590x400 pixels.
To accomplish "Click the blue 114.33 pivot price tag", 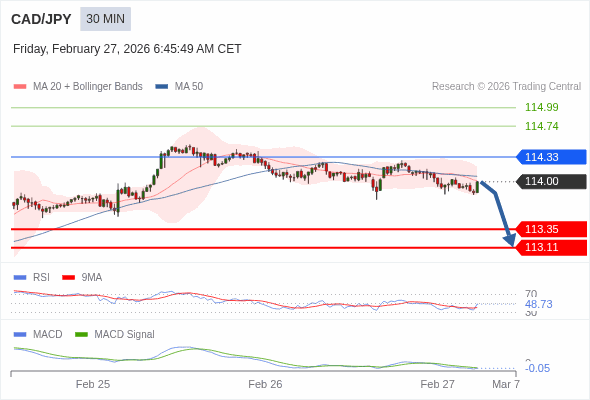I will point(551,157).
